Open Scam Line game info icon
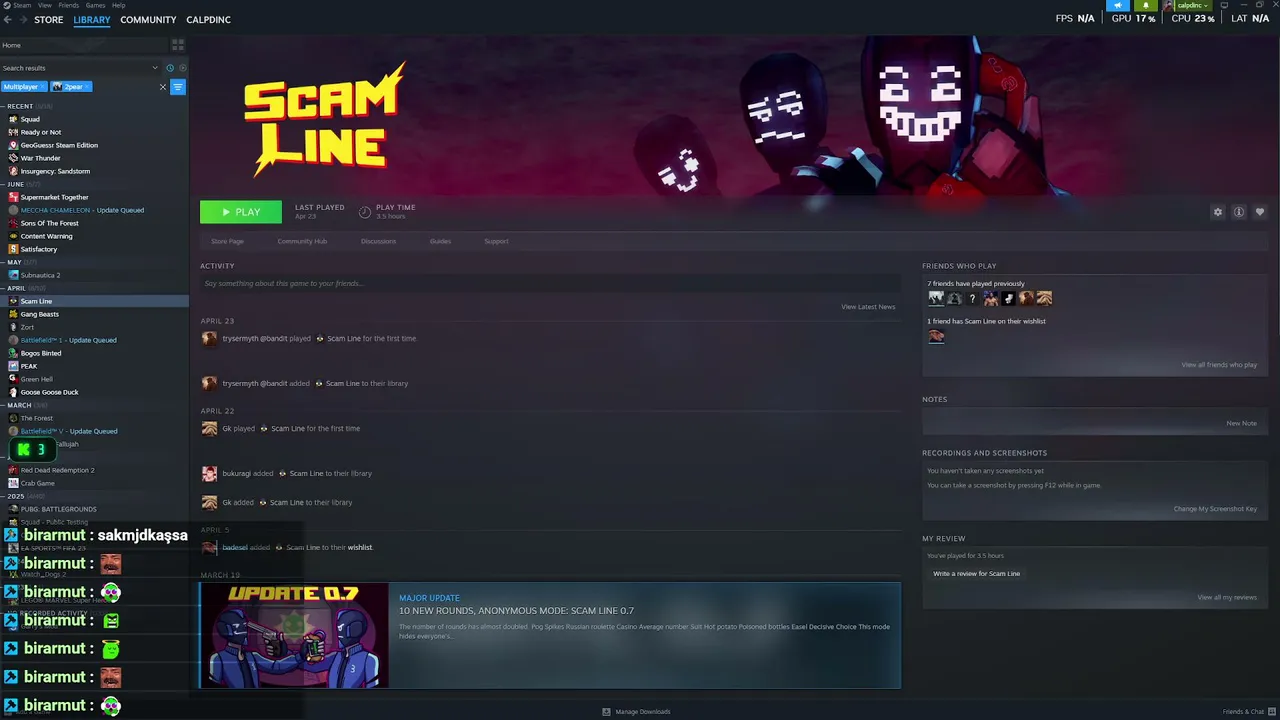Image resolution: width=1280 pixels, height=720 pixels. pos(1238,212)
